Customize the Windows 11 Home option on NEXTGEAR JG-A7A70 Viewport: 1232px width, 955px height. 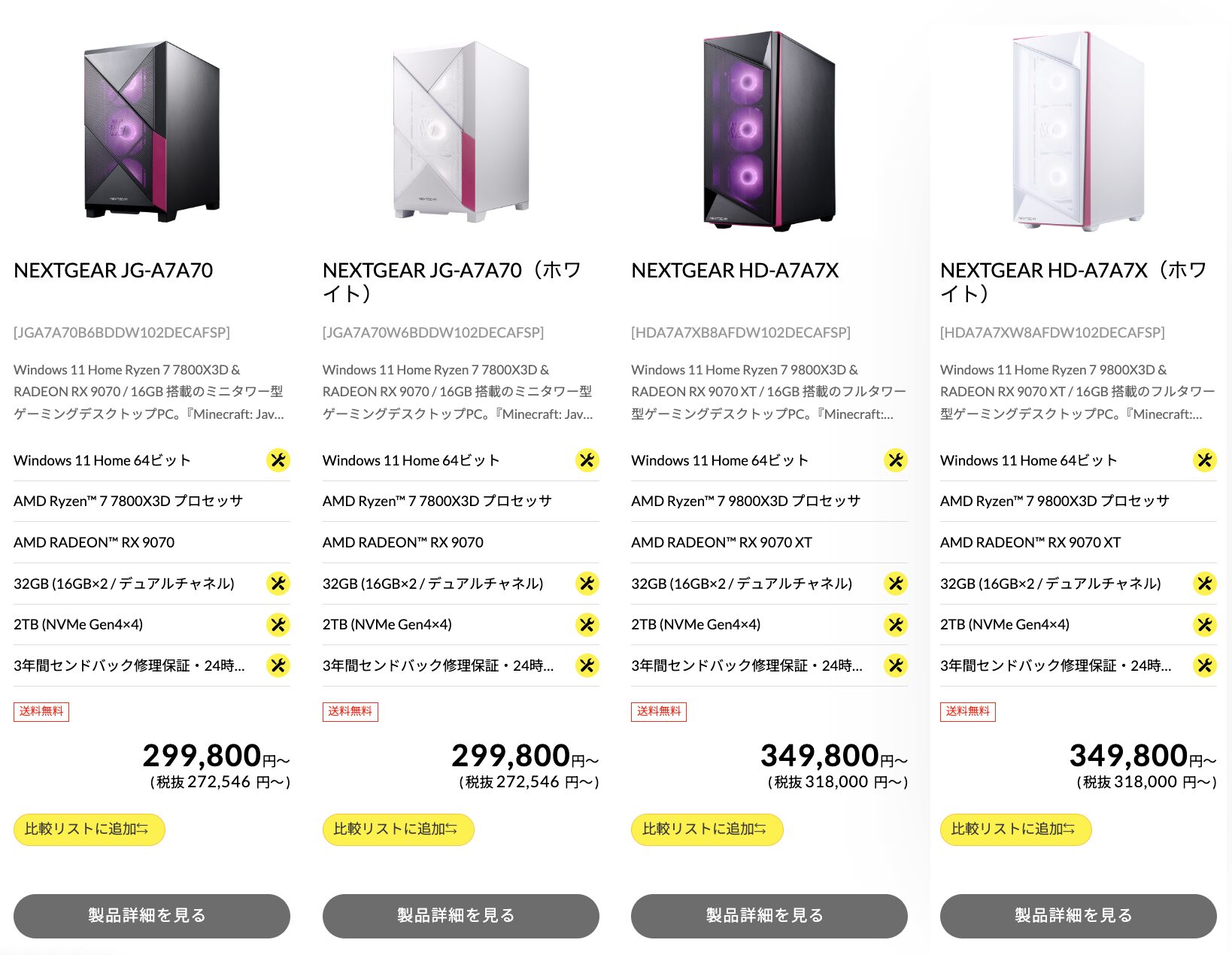point(278,459)
